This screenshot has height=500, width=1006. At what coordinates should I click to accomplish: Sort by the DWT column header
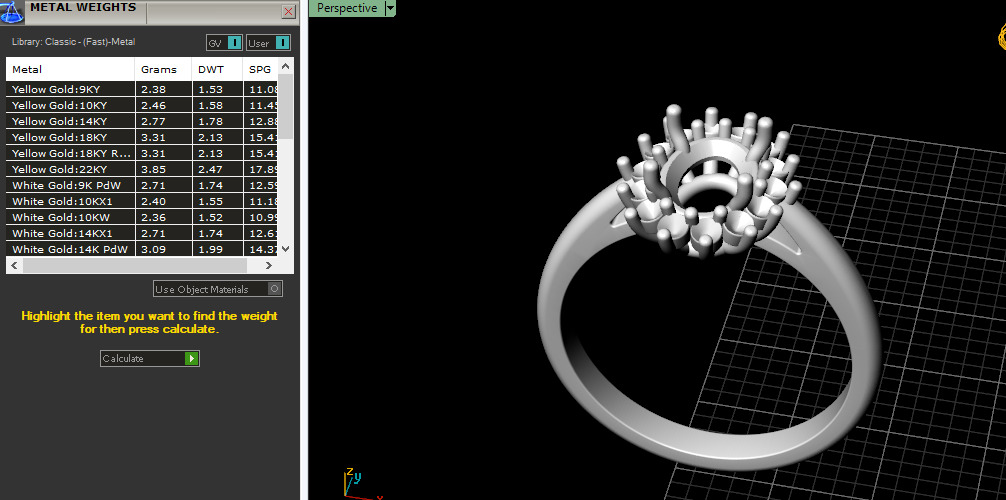tap(217, 69)
